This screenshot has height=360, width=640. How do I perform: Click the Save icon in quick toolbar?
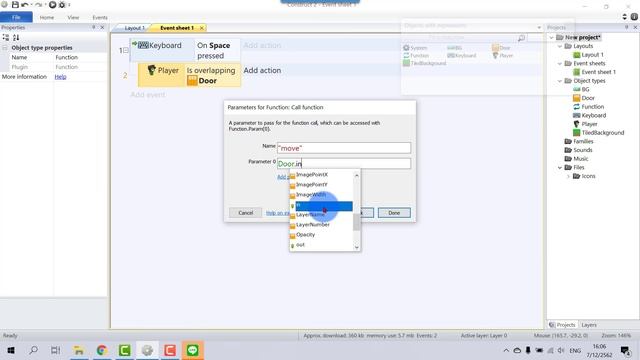coord(15,5)
